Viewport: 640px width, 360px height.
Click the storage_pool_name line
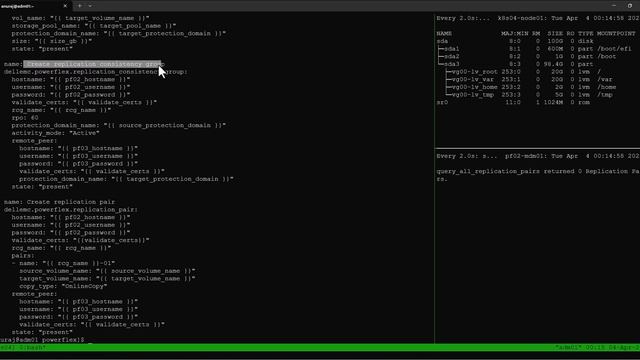tap(94, 26)
